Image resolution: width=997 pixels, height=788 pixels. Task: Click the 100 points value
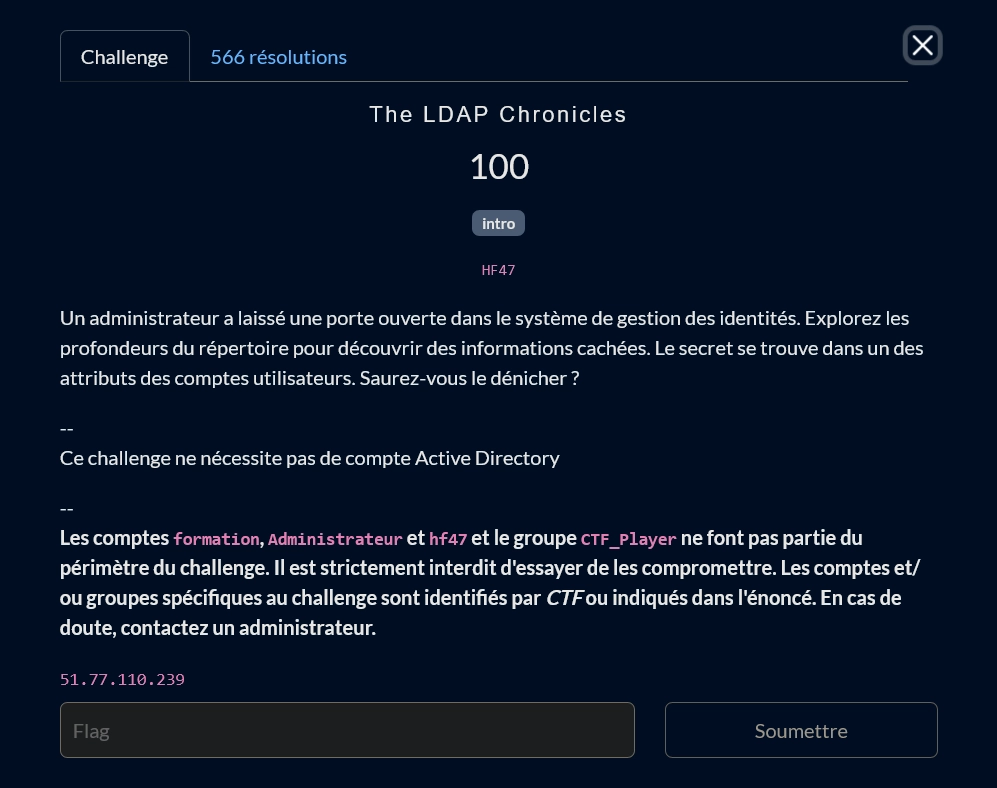pos(498,166)
